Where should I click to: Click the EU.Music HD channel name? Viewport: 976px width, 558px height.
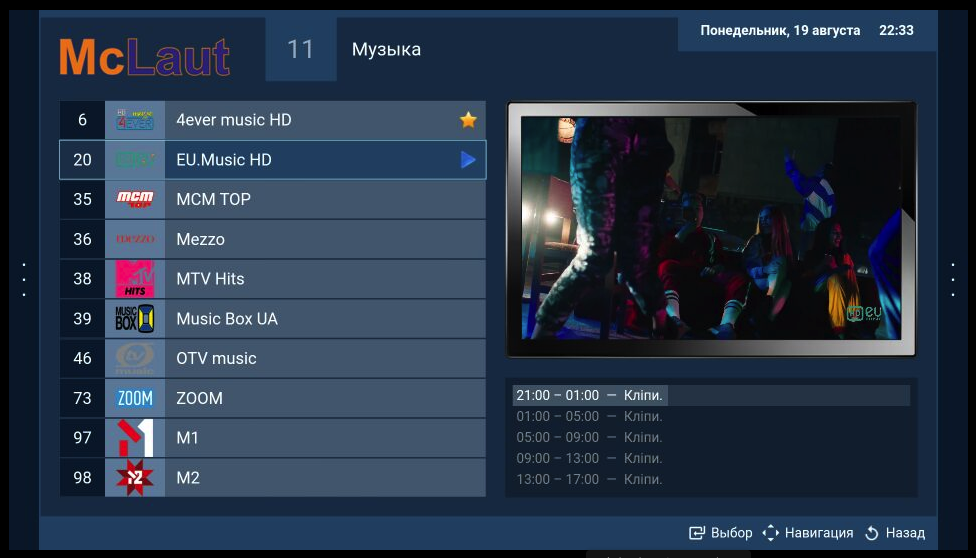click(x=223, y=159)
